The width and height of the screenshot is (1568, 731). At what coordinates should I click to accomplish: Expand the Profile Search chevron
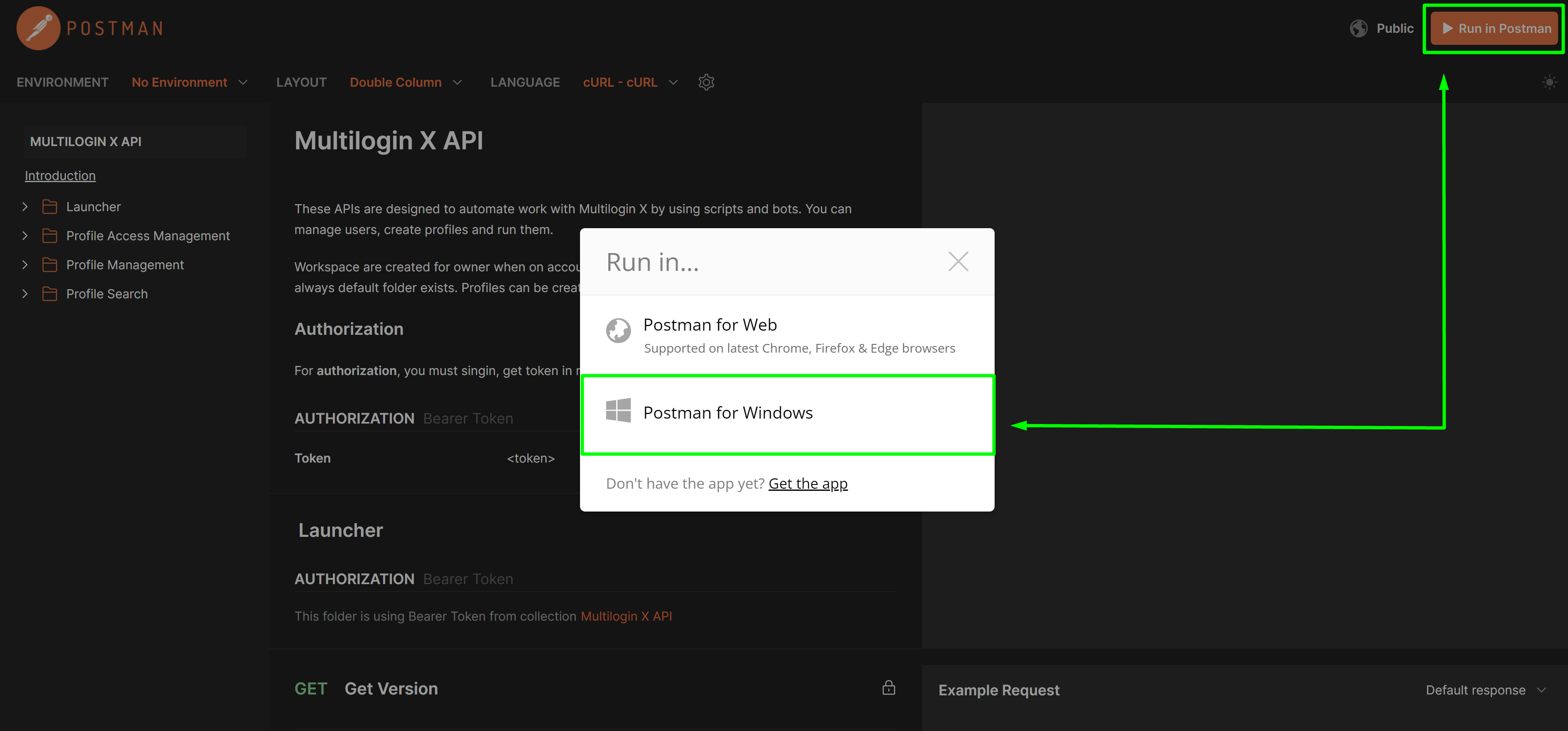25,294
